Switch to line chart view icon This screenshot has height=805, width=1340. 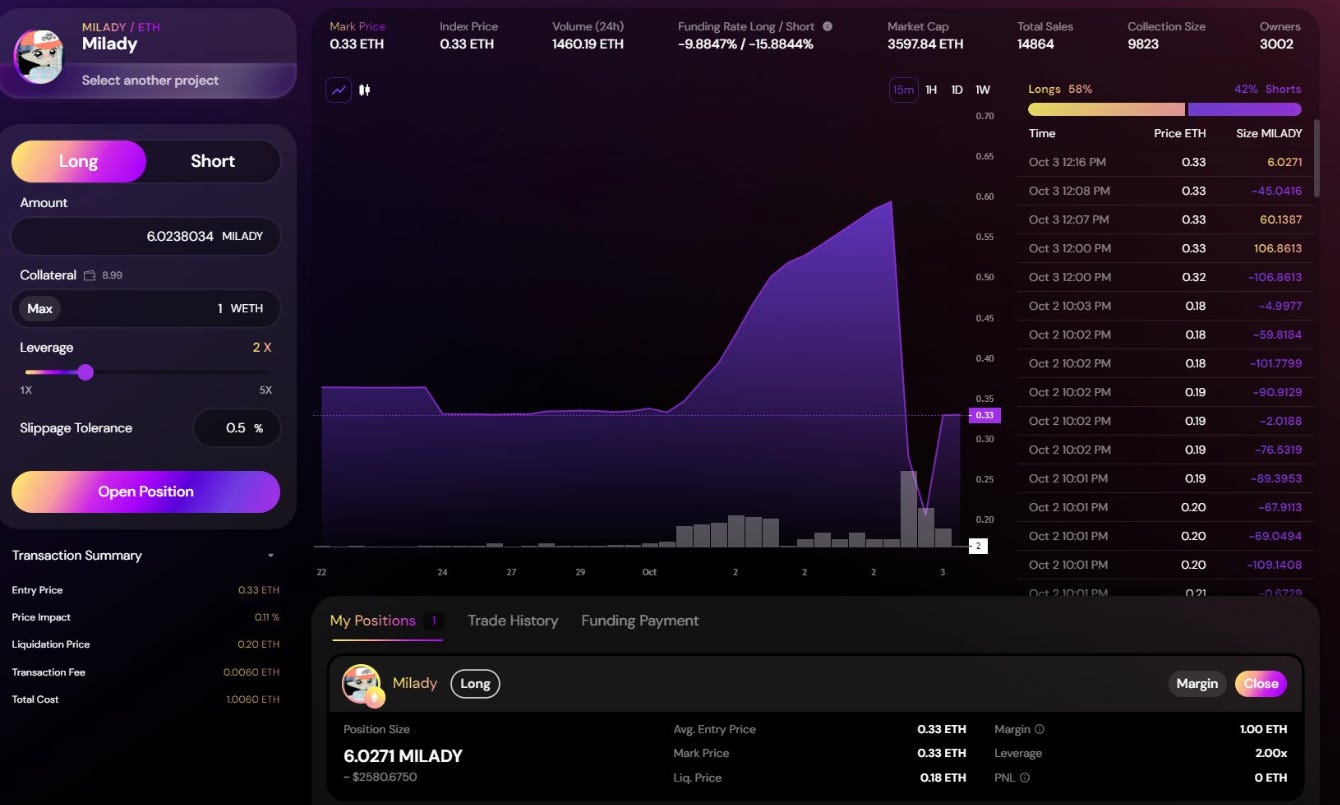point(339,90)
